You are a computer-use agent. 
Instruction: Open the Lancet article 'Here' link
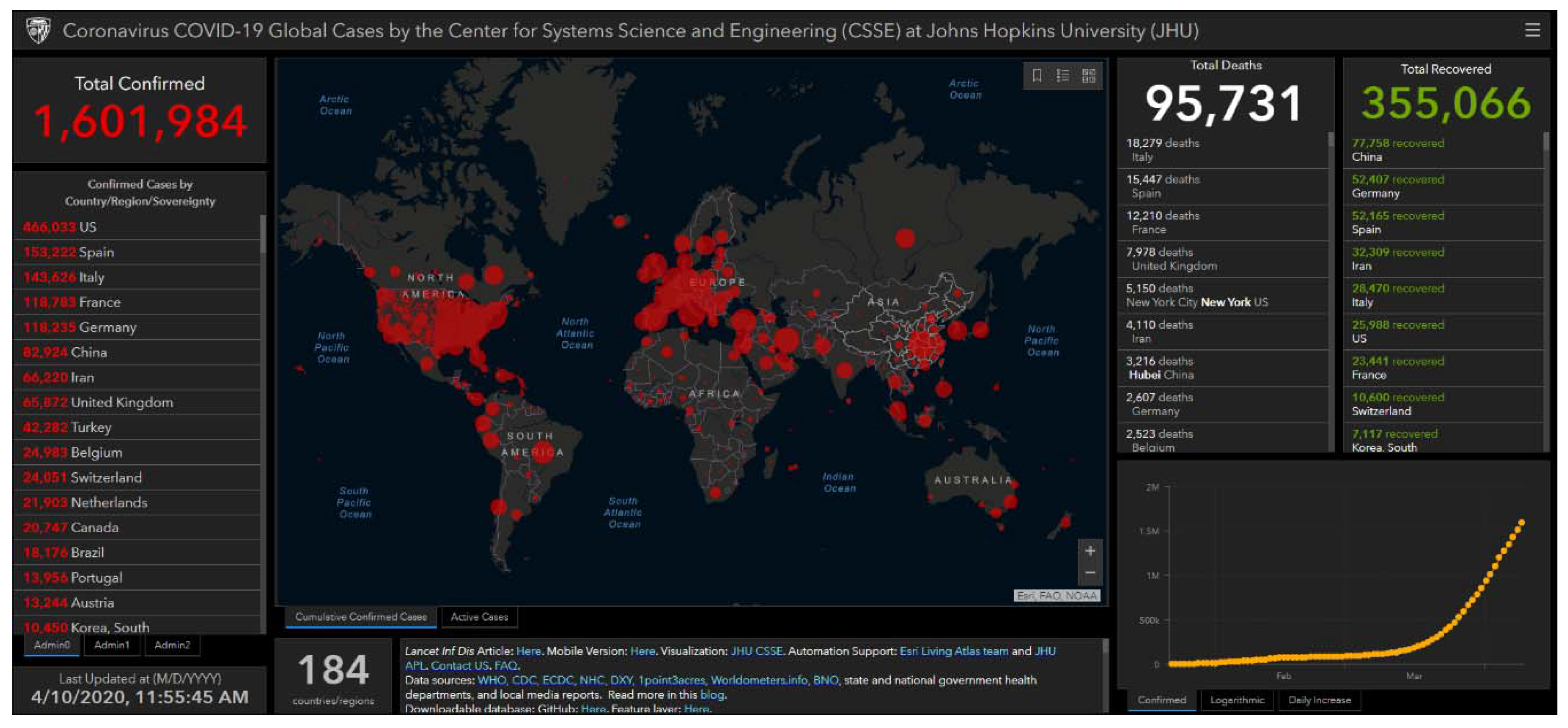tap(528, 651)
